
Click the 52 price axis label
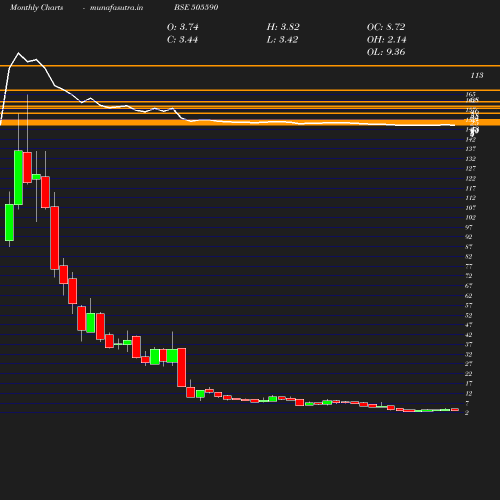(469, 315)
